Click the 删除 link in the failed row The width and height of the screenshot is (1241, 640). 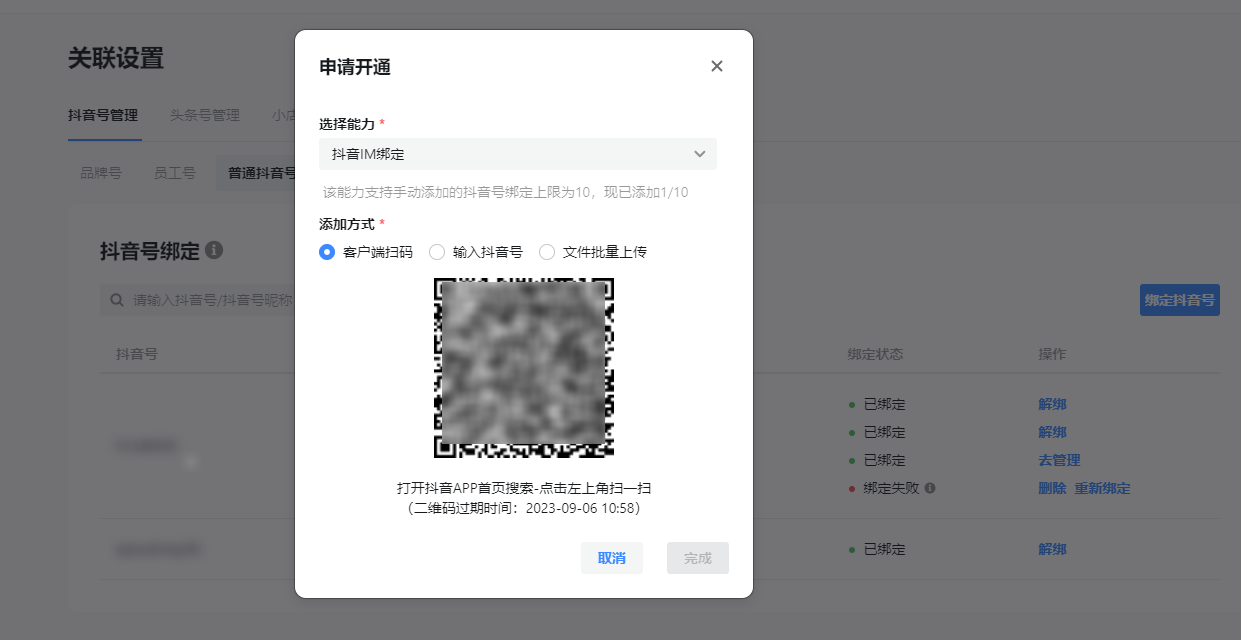pyautogui.click(x=1052, y=488)
